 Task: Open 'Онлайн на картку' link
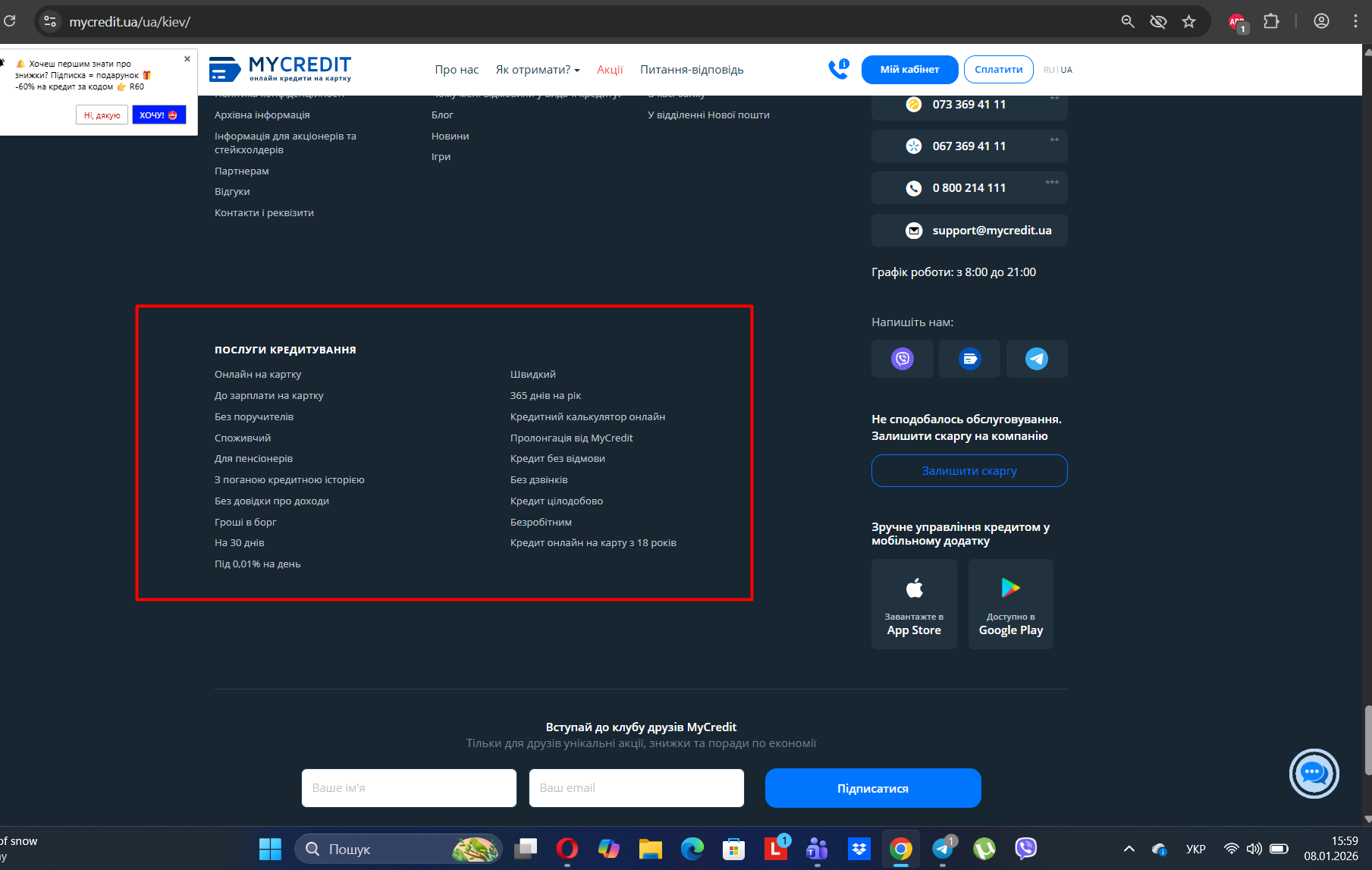click(x=258, y=374)
